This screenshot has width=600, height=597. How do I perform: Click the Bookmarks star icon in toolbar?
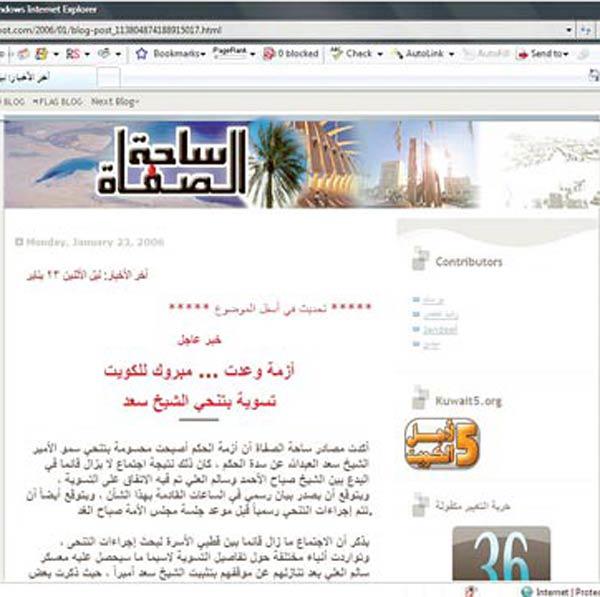142,53
